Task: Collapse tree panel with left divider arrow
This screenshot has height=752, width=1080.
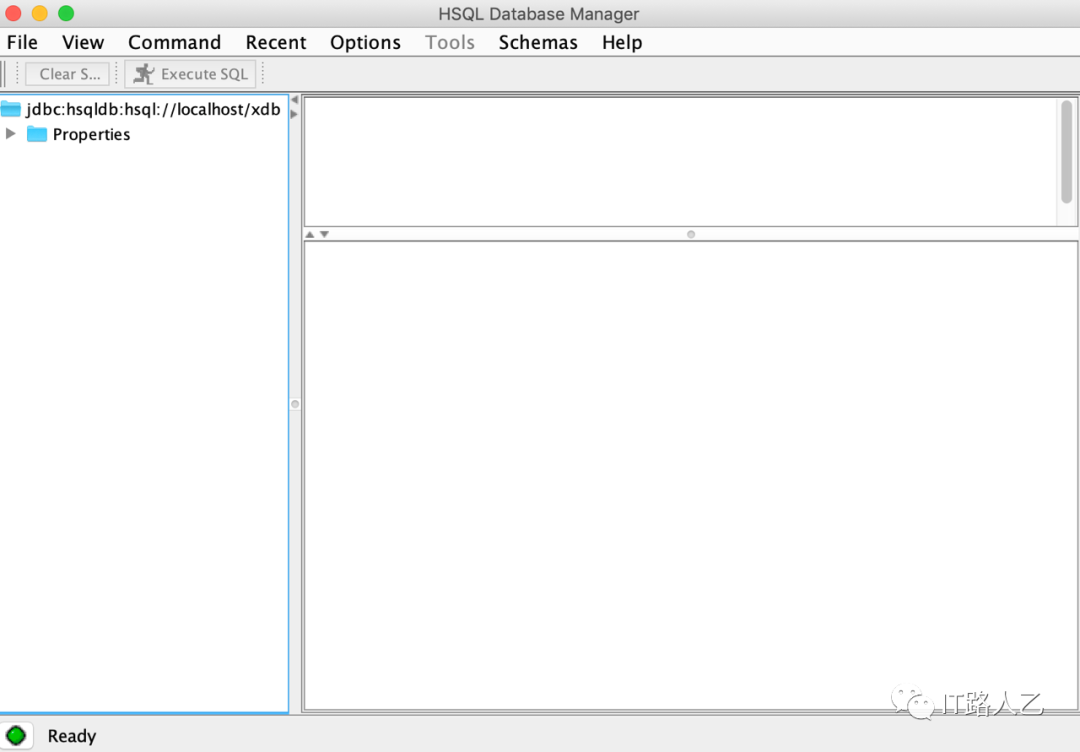Action: pos(294,100)
